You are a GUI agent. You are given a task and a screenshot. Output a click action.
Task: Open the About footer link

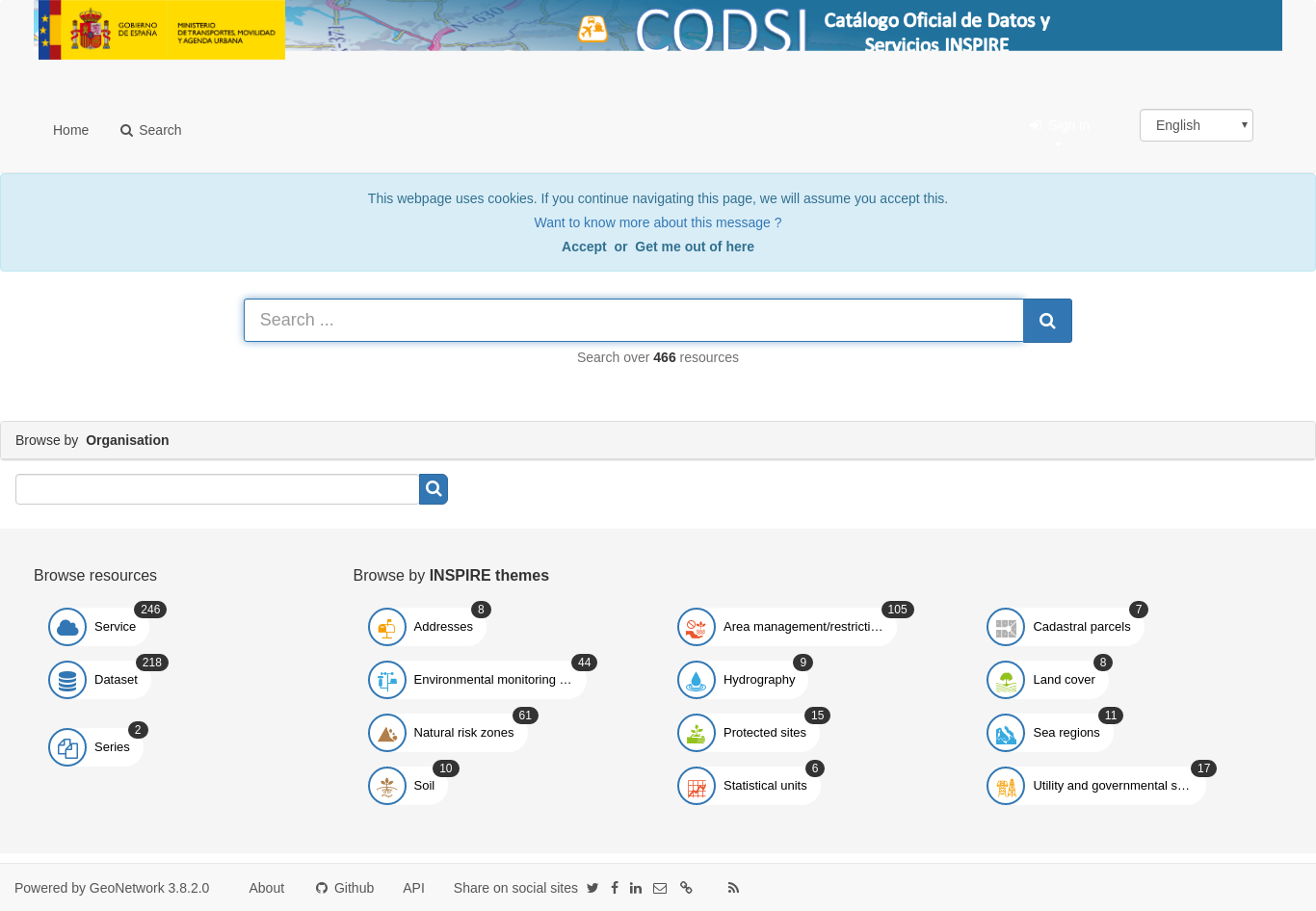click(266, 888)
